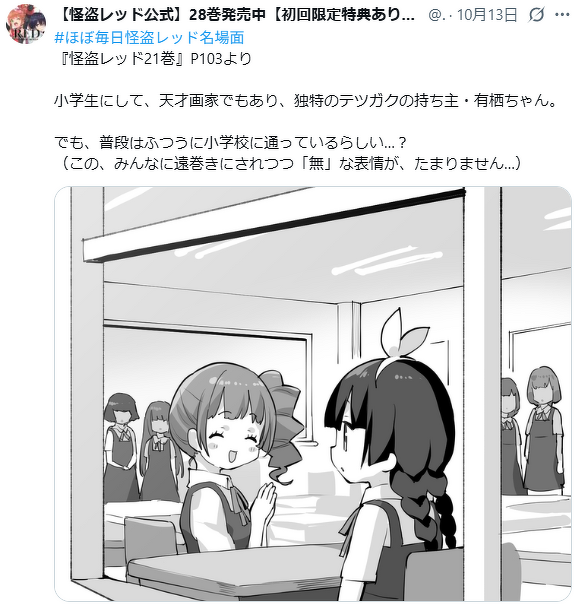Click the @. account handle
Screen dimensions: 579x604
click(x=435, y=15)
